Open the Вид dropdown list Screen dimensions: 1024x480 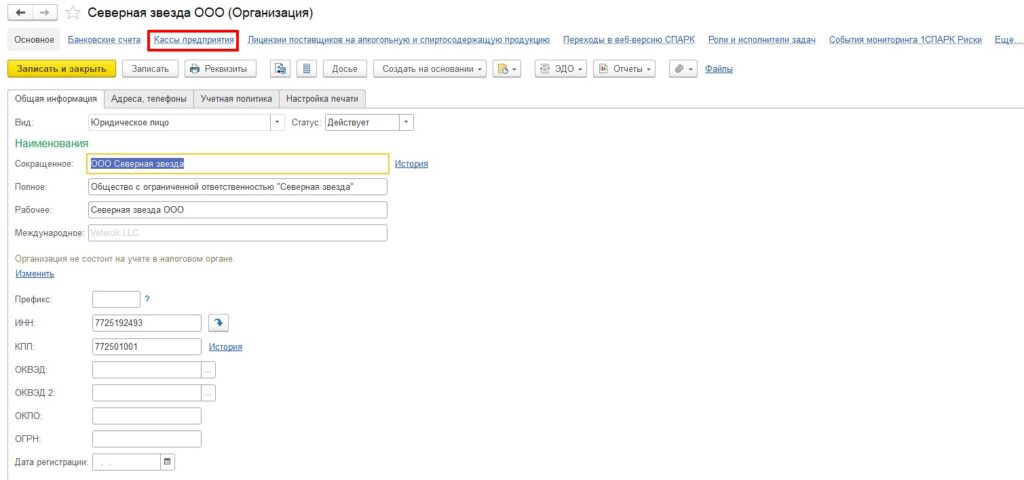click(x=277, y=122)
